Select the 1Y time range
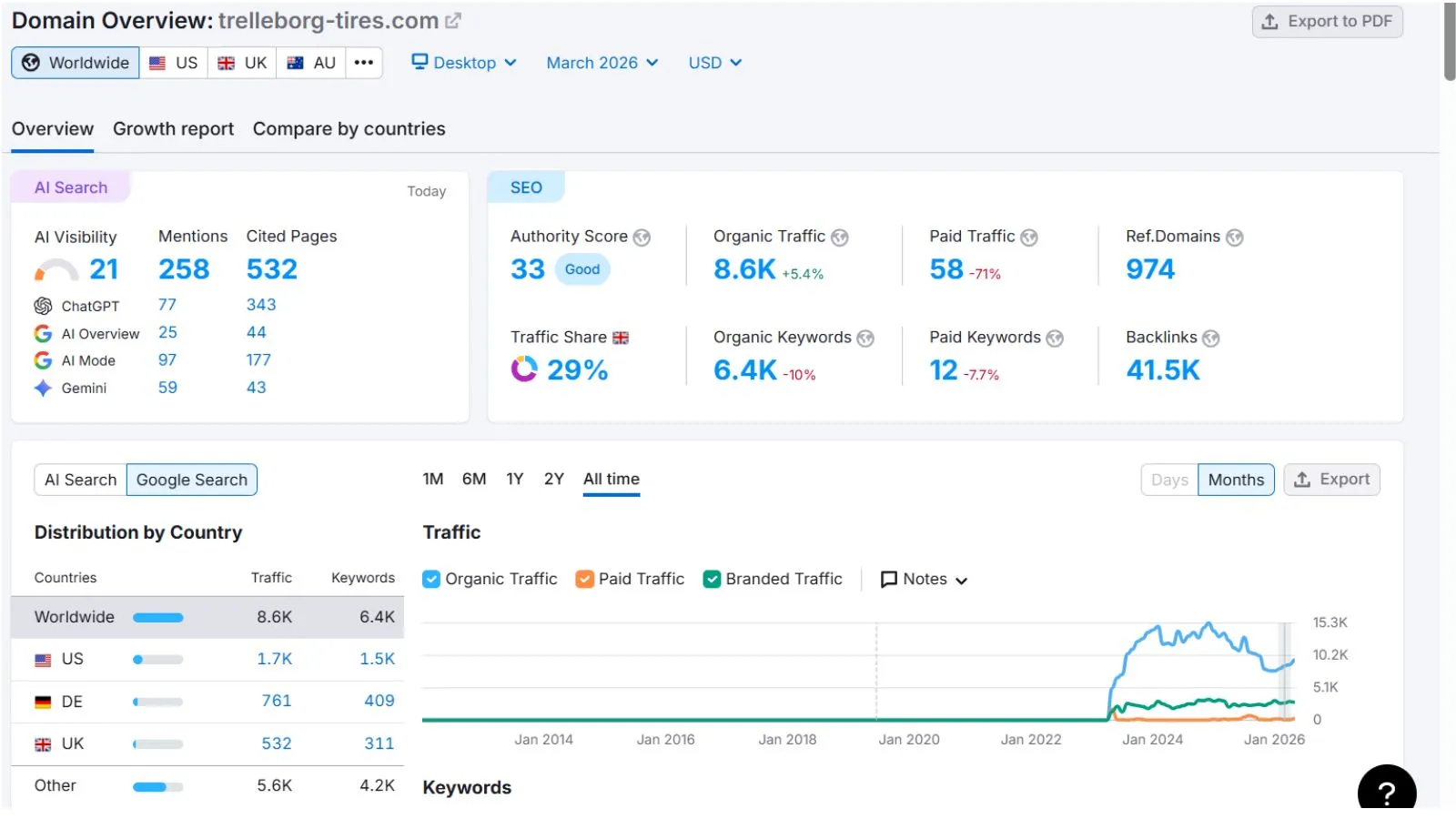This screenshot has width=1456, height=819. [x=515, y=480]
